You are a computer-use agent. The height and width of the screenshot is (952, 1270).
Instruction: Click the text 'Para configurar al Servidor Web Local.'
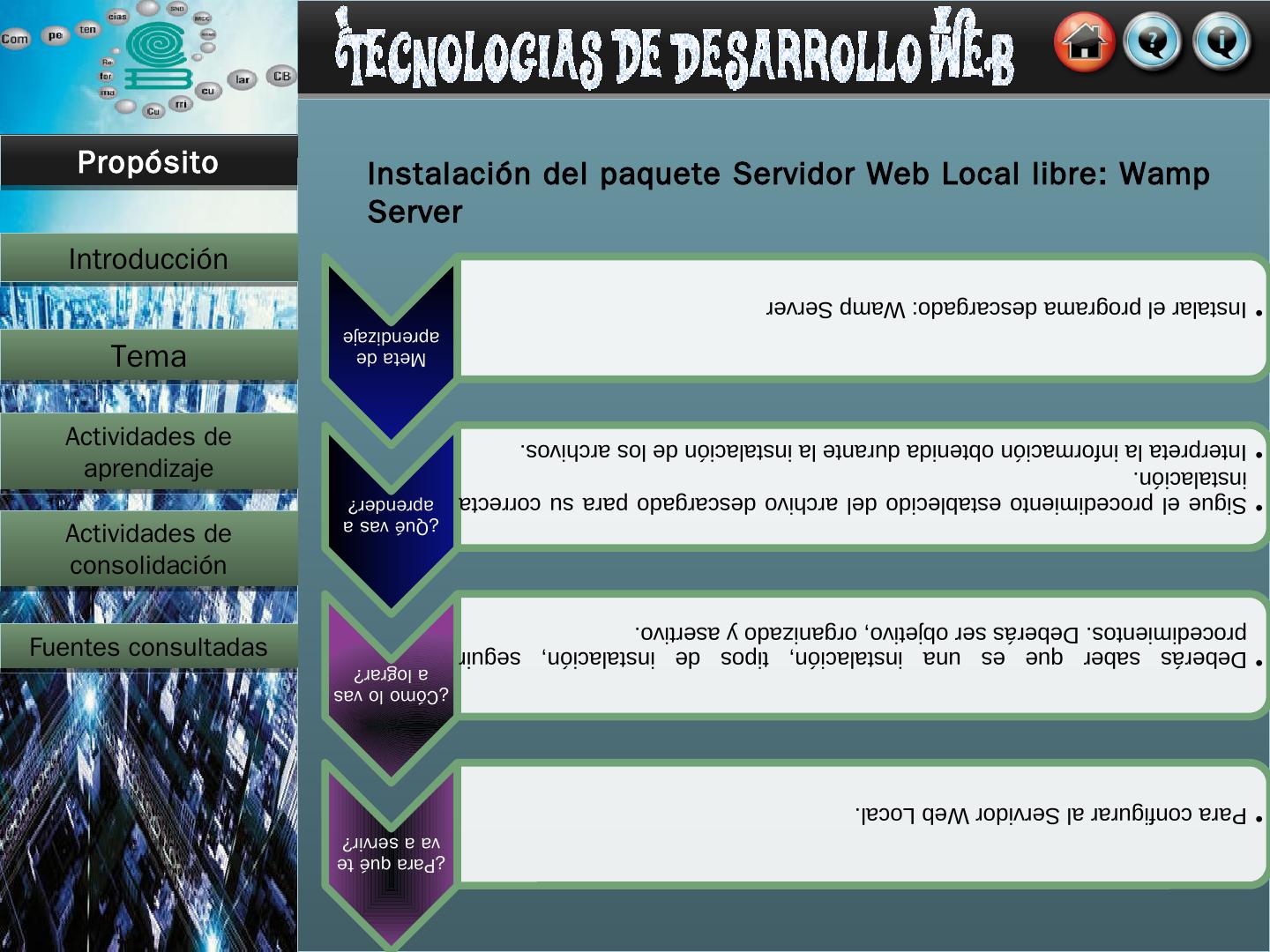[x=1051, y=814]
